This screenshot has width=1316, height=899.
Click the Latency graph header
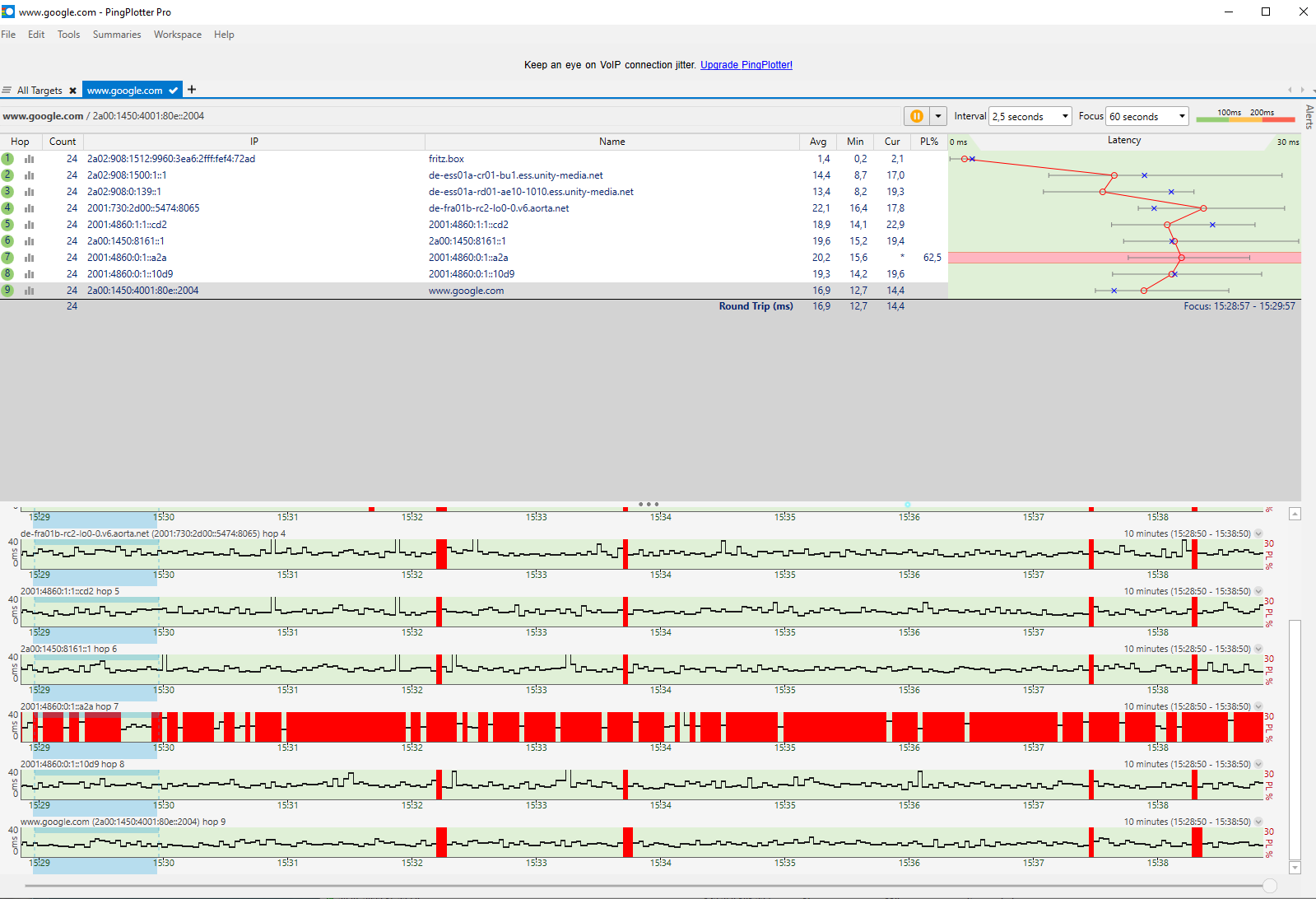1124,141
